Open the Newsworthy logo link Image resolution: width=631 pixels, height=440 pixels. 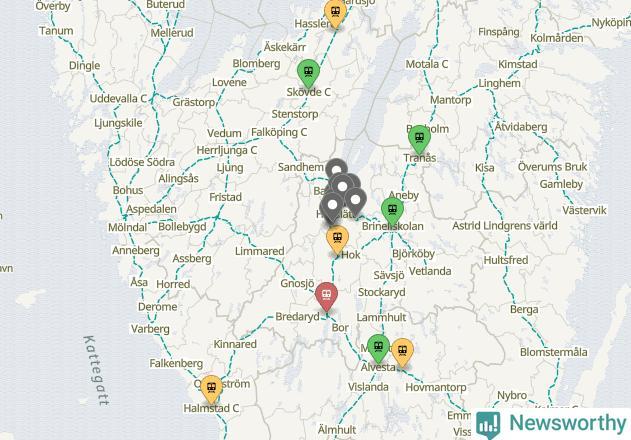[x=551, y=423]
